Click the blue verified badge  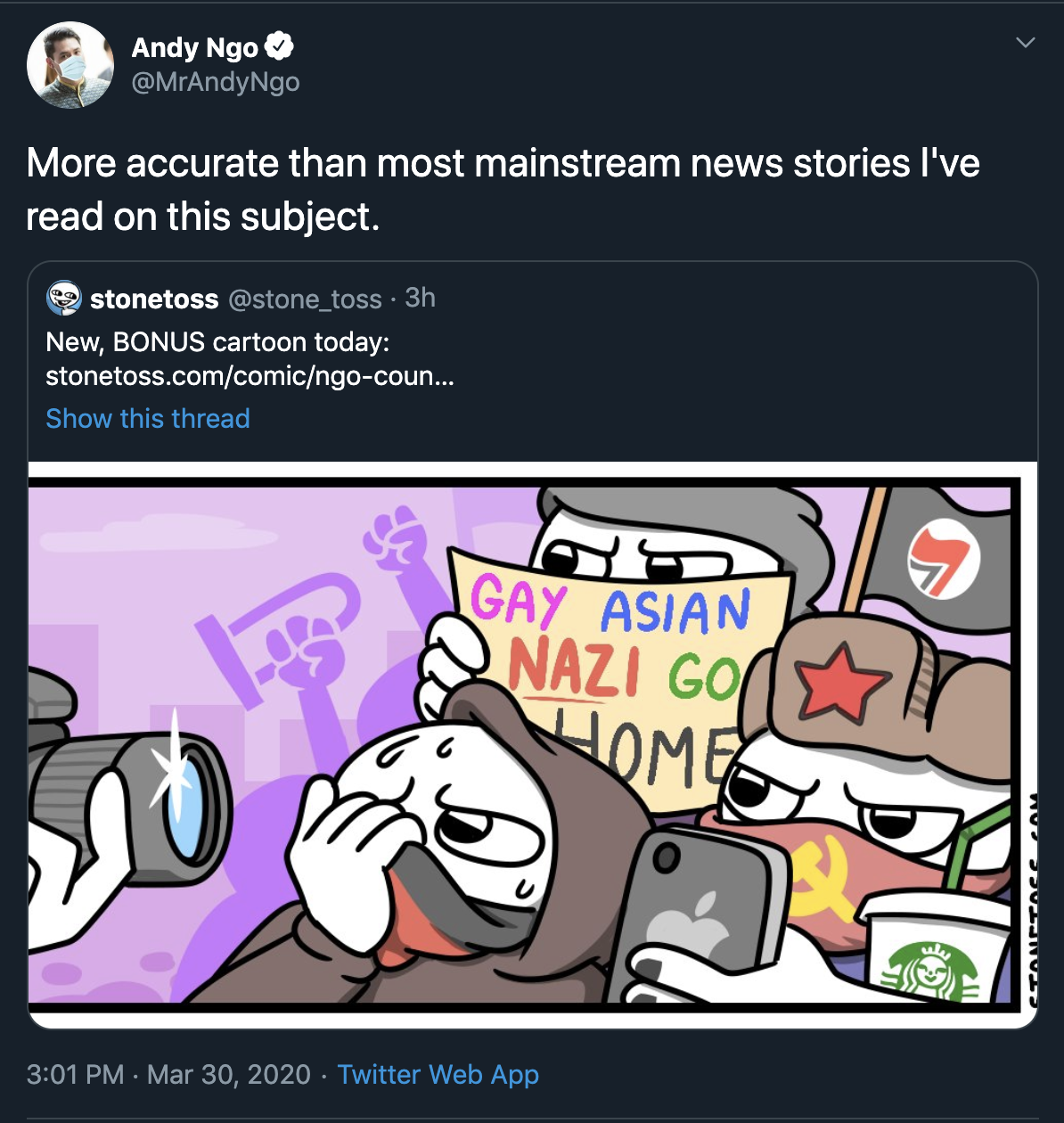(x=280, y=45)
